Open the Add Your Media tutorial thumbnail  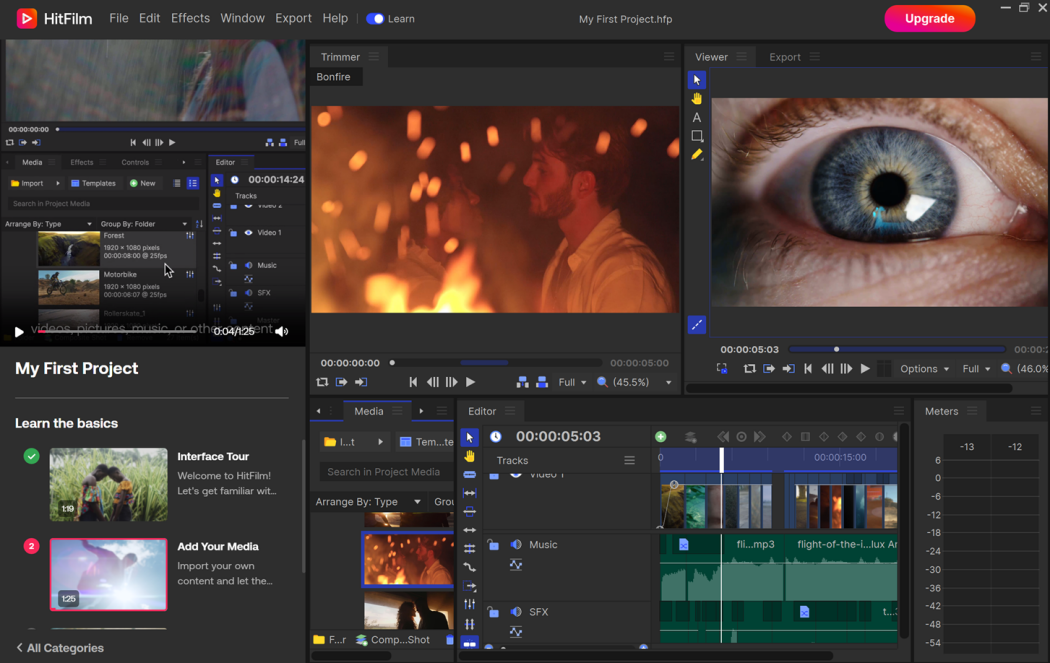pyautogui.click(x=108, y=575)
